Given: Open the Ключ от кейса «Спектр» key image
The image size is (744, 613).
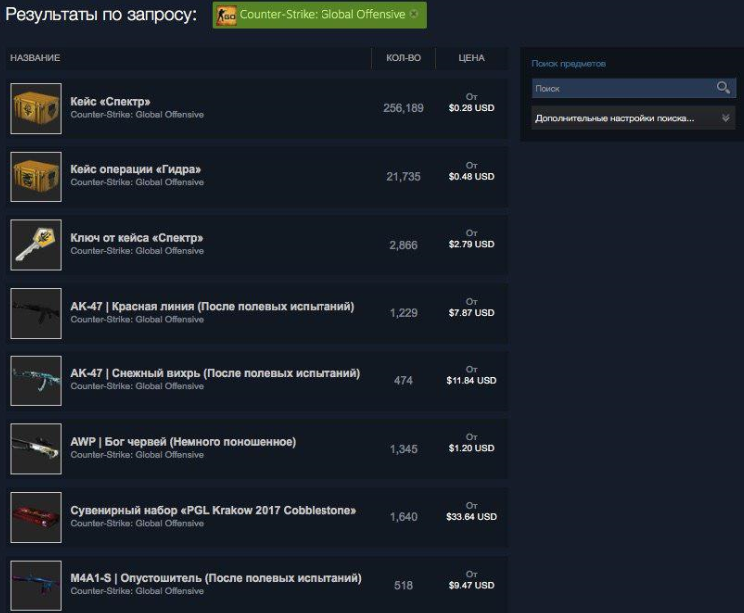Looking at the screenshot, I should pyautogui.click(x=36, y=245).
